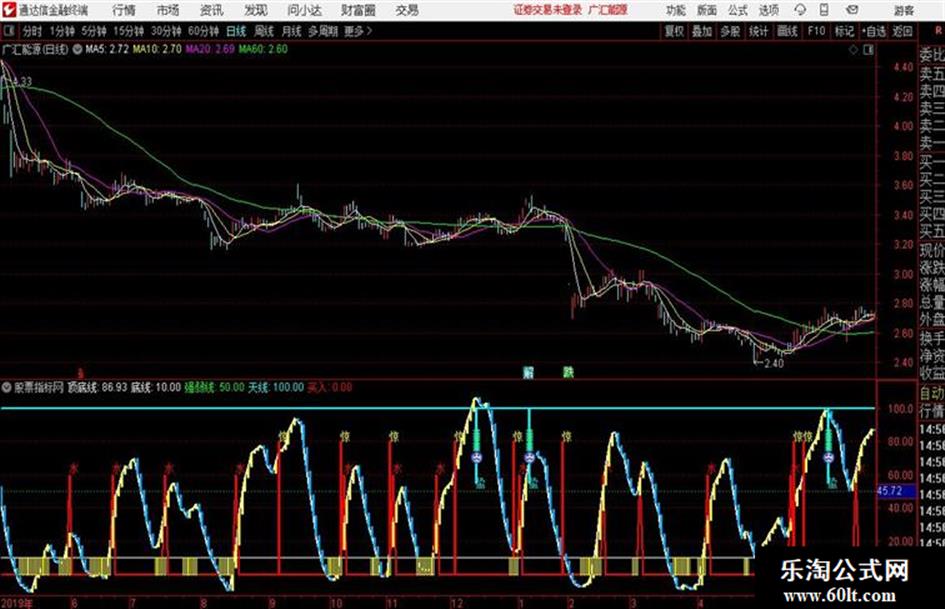The image size is (945, 609).
Task: Open the 资讯 menu
Action: (212, 10)
